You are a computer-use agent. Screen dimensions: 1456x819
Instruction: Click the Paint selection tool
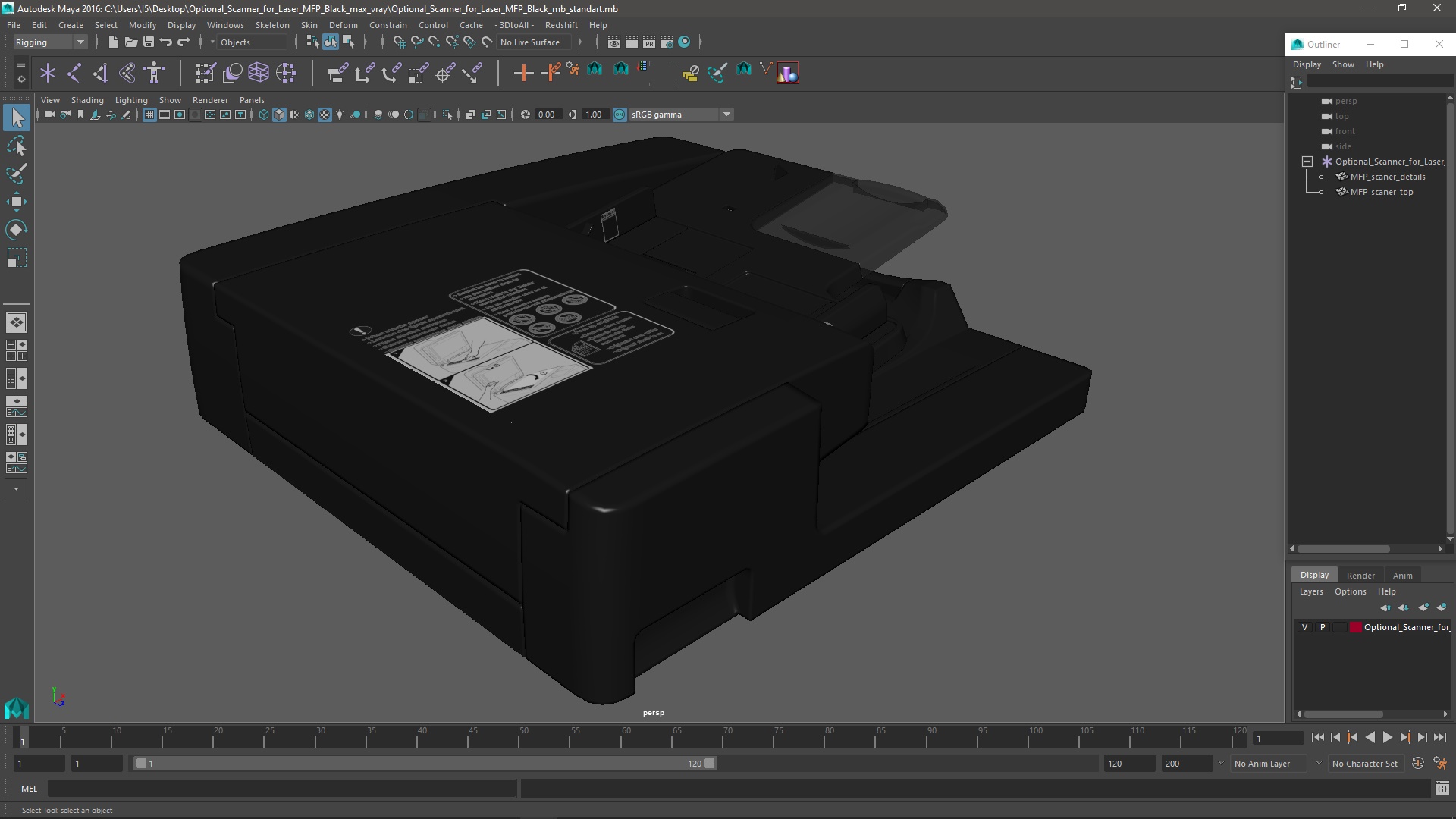pos(17,174)
